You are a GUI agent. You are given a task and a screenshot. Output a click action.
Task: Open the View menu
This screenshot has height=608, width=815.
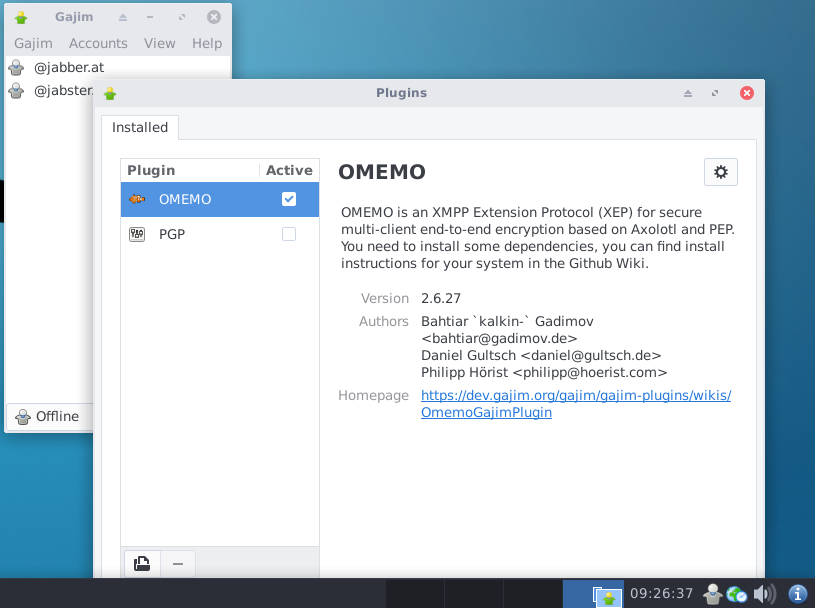pyautogui.click(x=160, y=43)
